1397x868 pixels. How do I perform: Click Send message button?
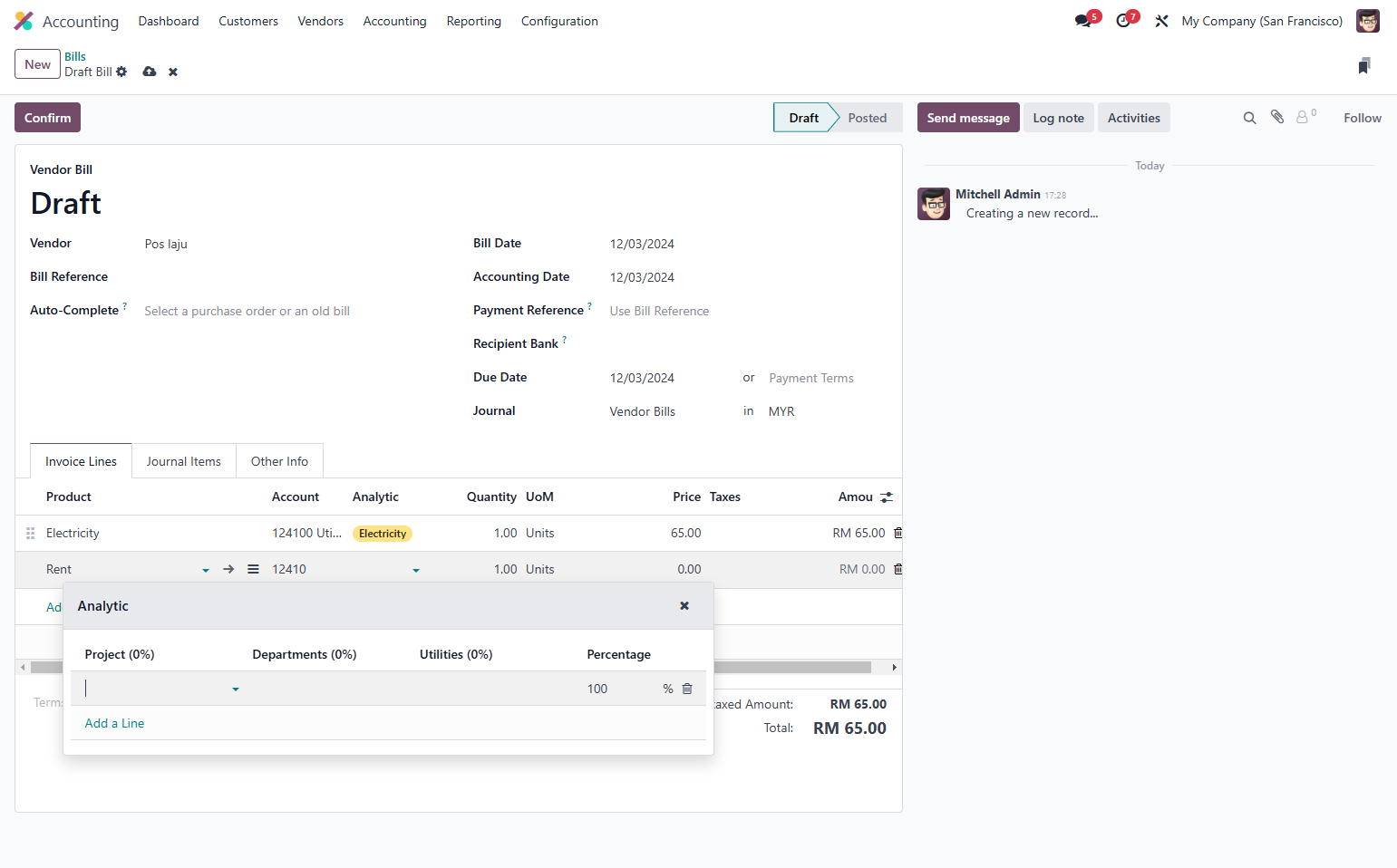point(968,118)
